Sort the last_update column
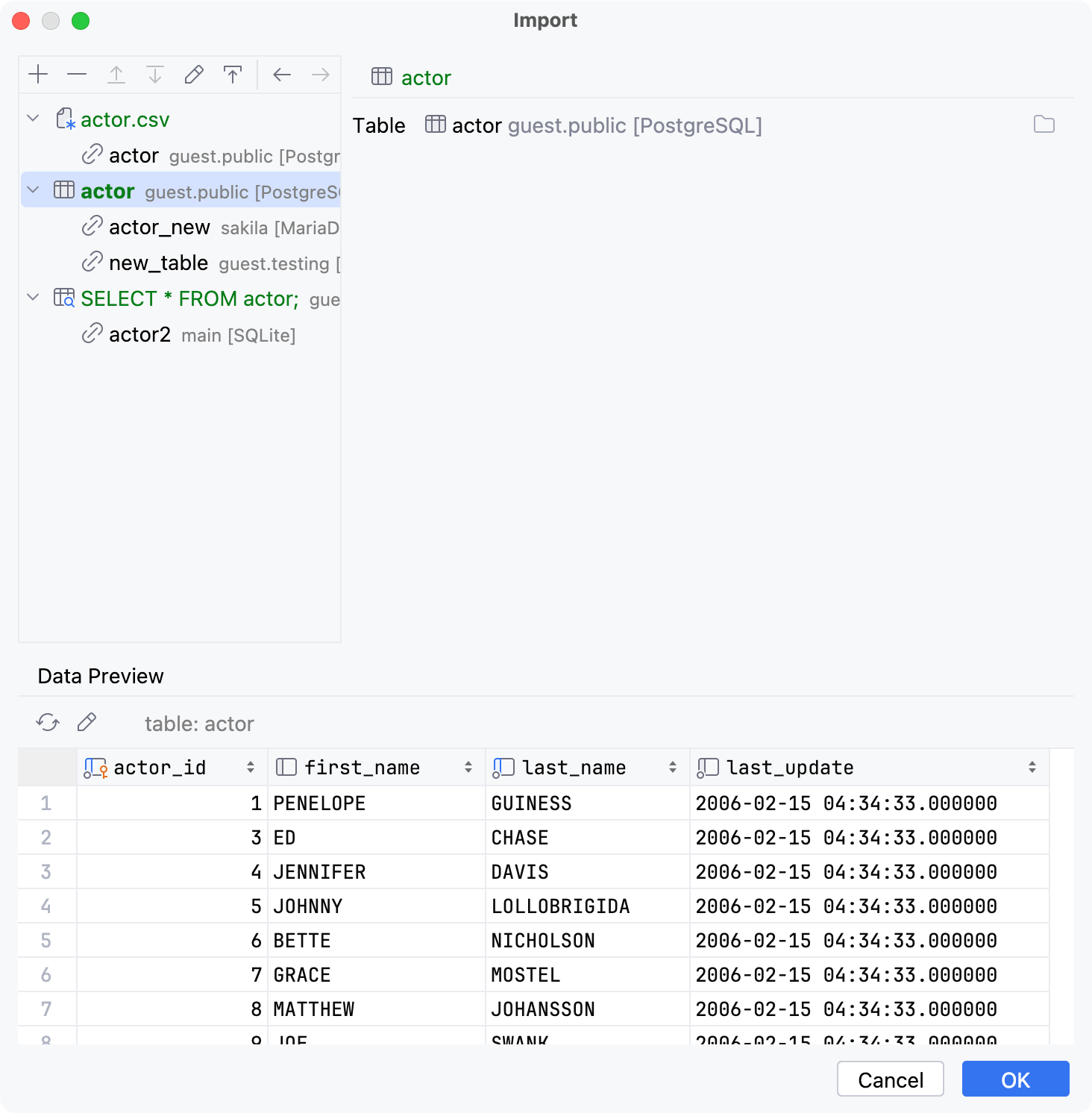The image size is (1092, 1113). point(1032,767)
